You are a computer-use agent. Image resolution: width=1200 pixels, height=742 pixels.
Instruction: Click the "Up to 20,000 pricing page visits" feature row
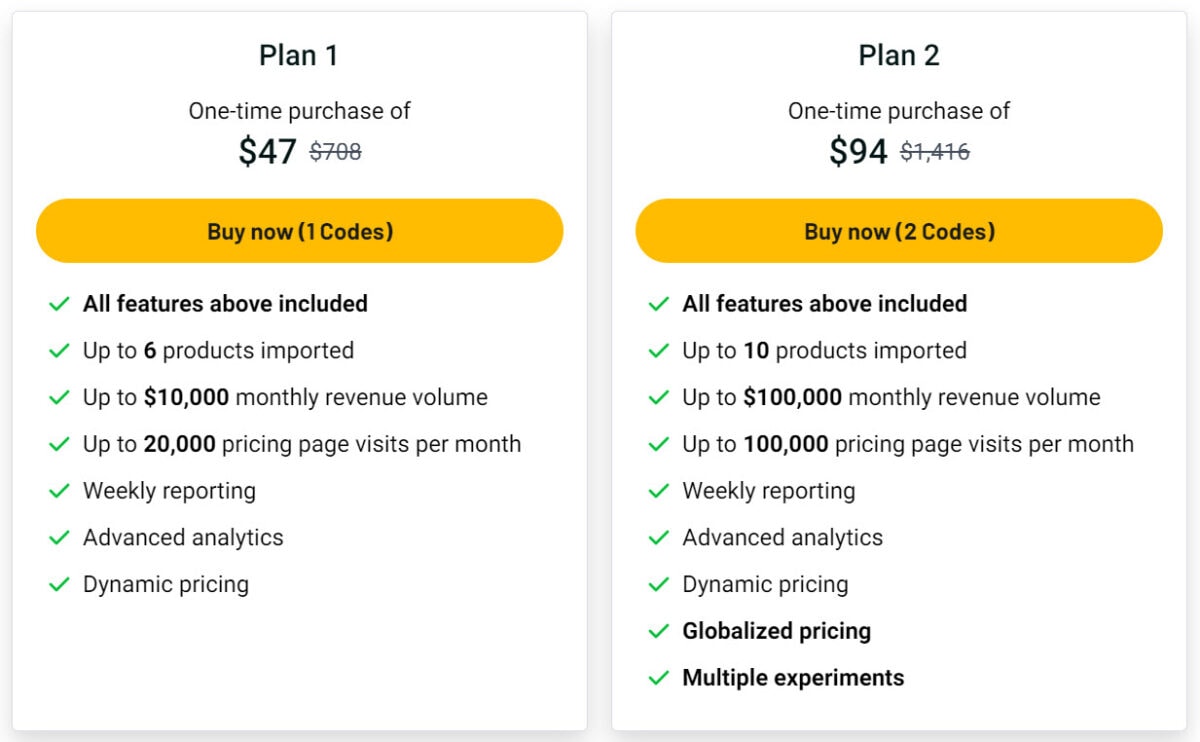click(x=300, y=444)
